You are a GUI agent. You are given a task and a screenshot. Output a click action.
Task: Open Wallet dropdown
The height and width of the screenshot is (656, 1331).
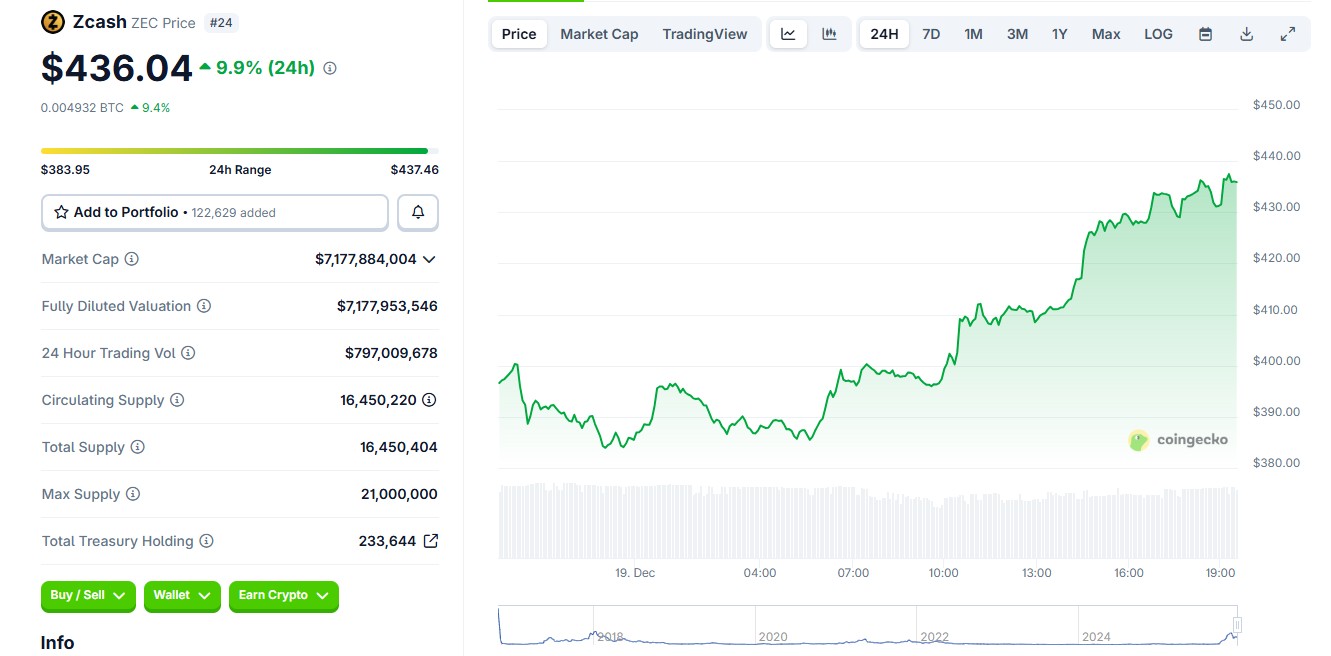pyautogui.click(x=182, y=595)
